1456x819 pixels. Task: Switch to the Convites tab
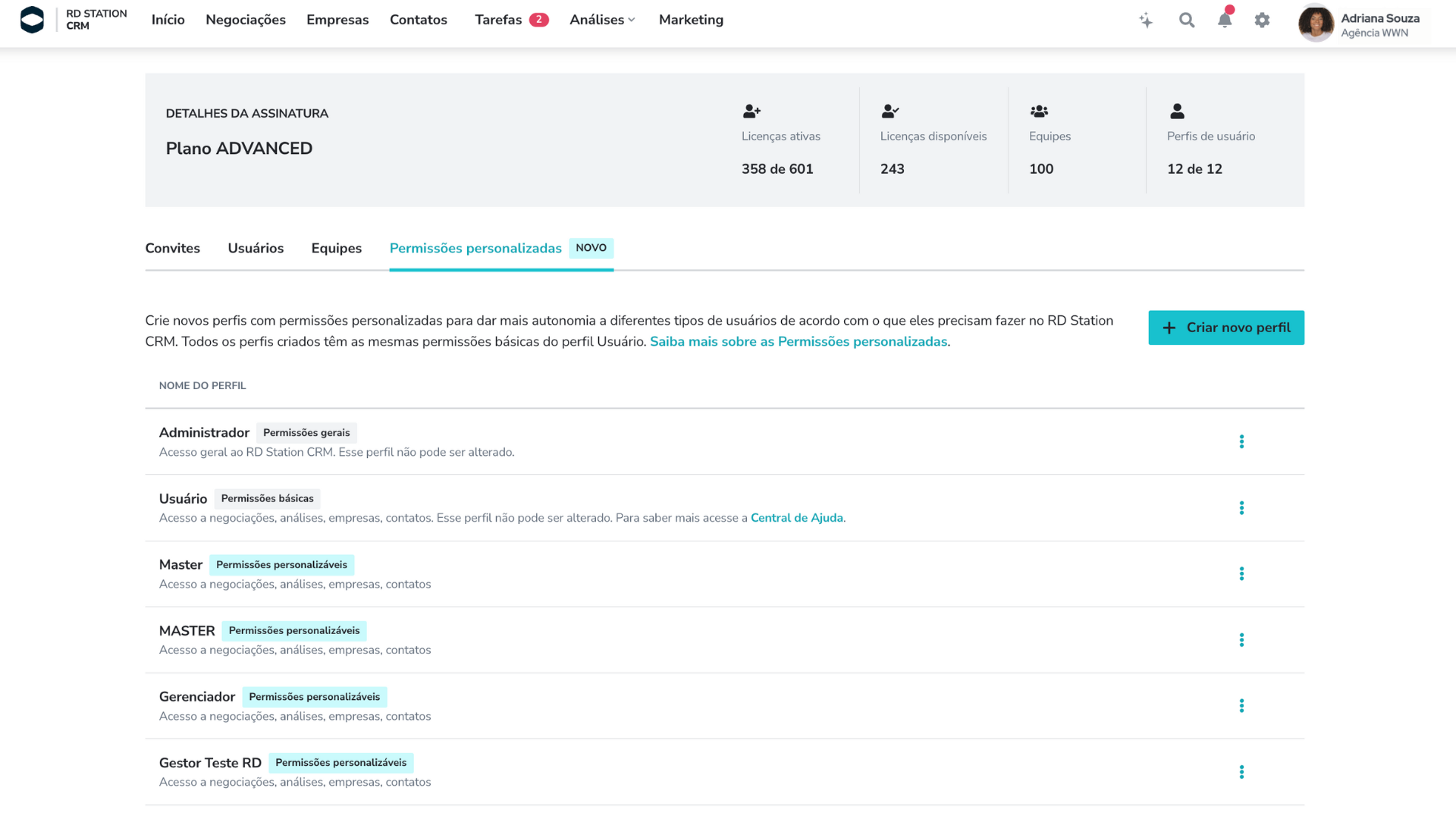173,248
